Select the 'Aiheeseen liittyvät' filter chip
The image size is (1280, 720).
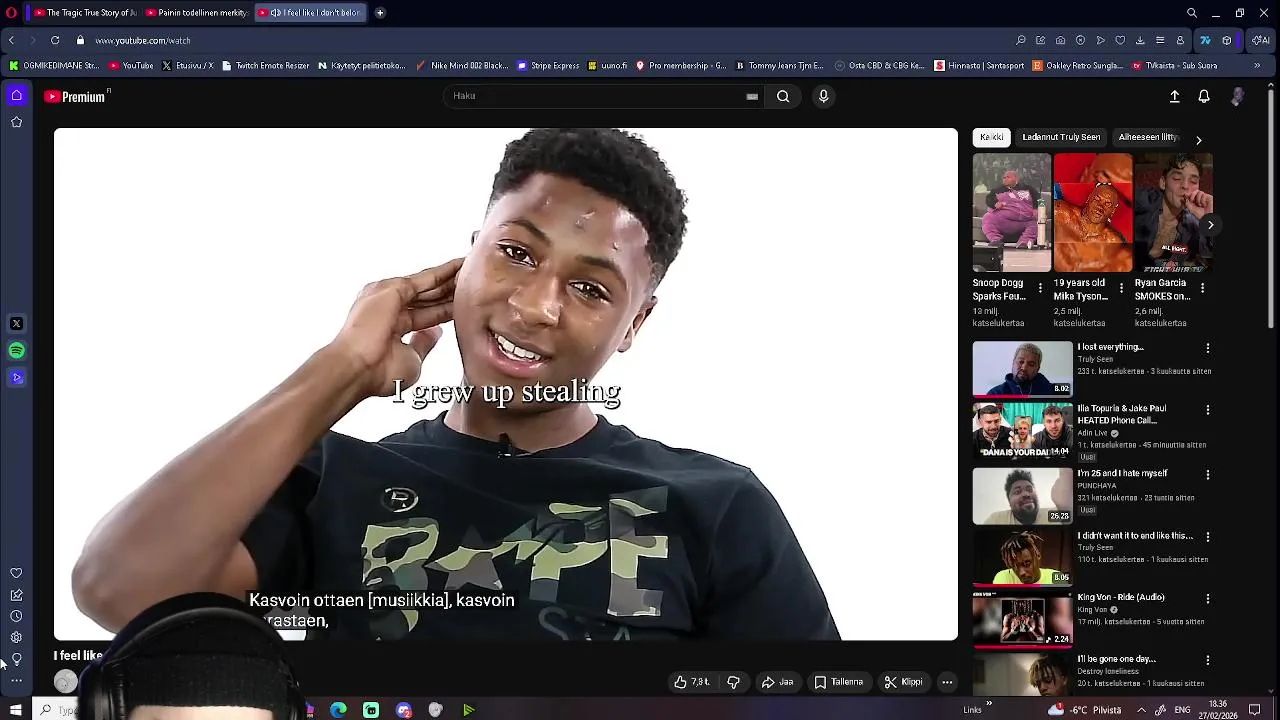(1148, 137)
